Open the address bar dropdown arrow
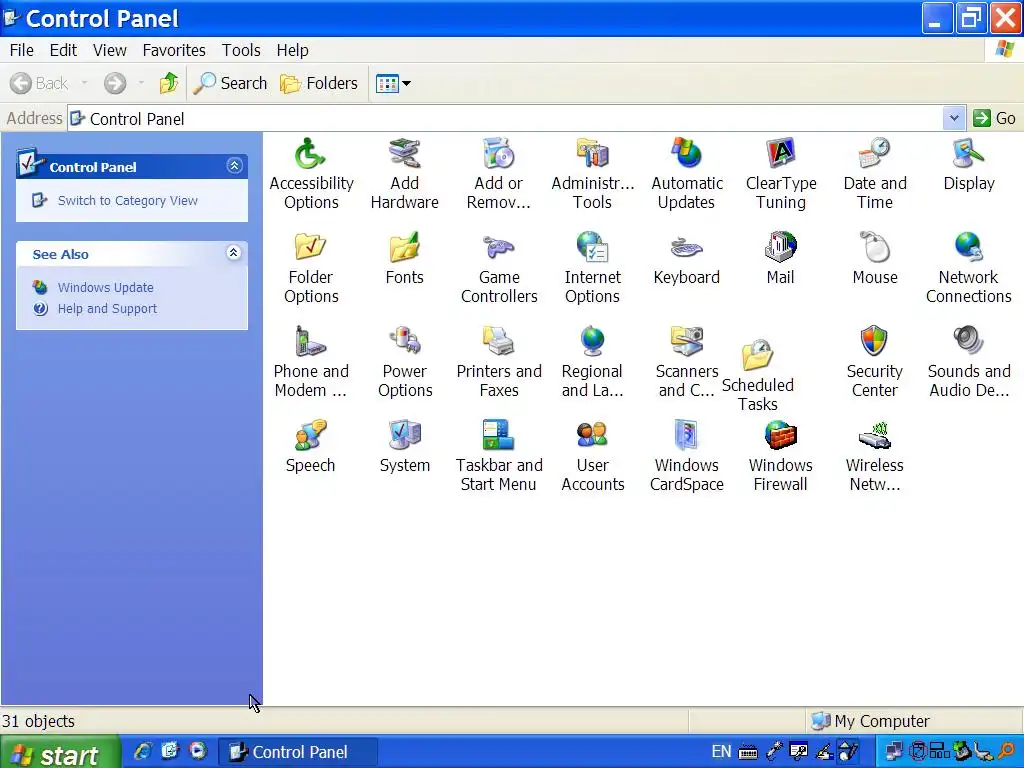1024x768 pixels. pyautogui.click(x=954, y=118)
